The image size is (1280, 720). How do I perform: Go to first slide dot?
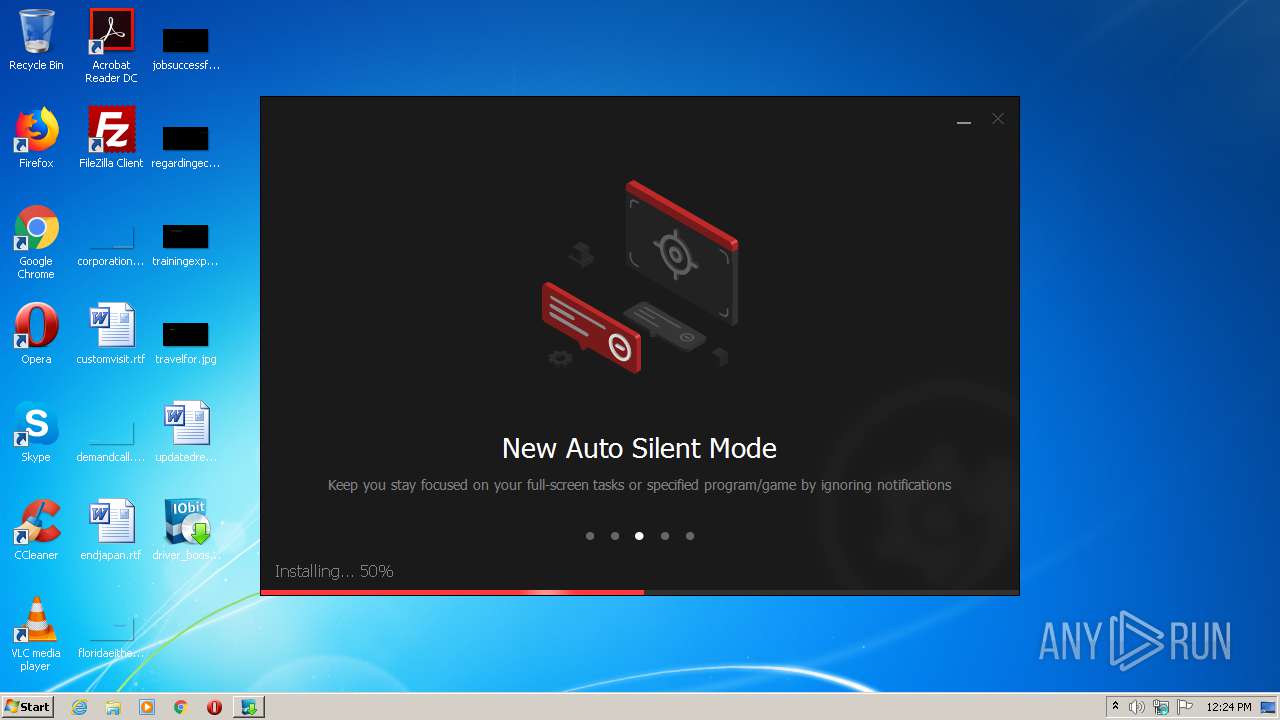click(x=590, y=536)
